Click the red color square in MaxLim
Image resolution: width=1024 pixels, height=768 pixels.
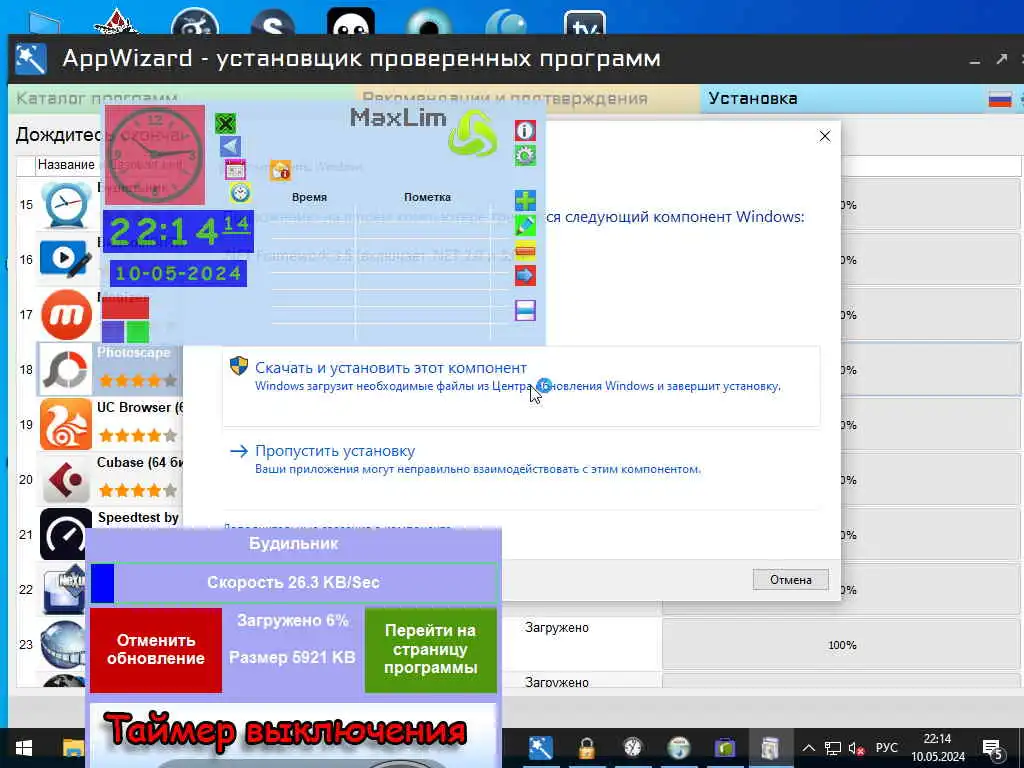(125, 308)
